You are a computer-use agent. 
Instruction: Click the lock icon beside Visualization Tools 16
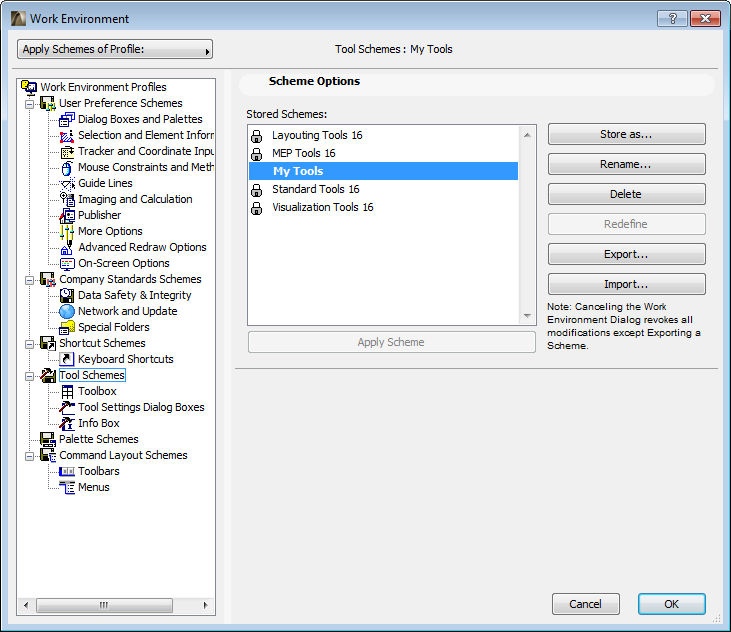pyautogui.click(x=256, y=208)
